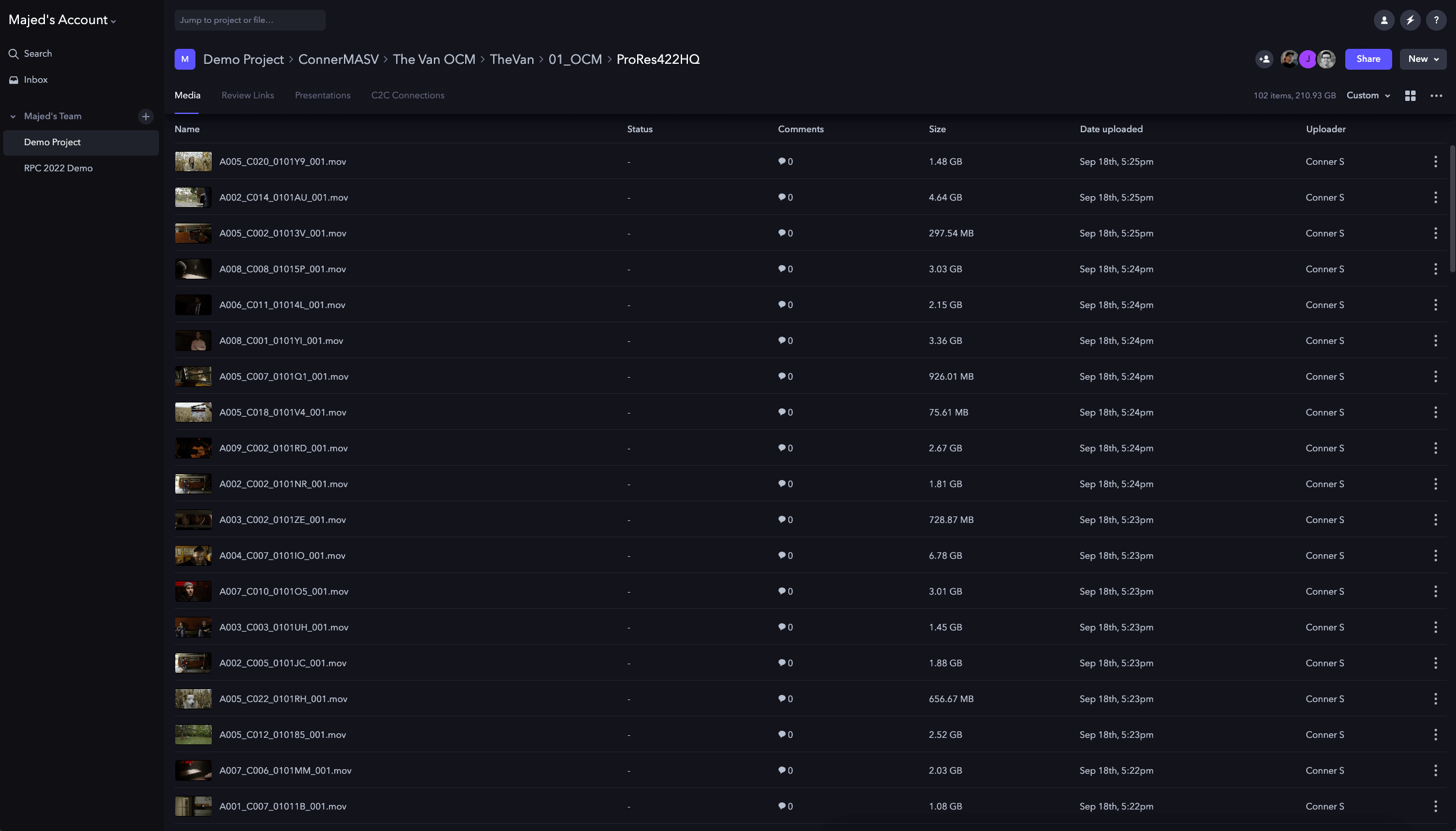
Task: Open the three-dot folder options menu
Action: tap(1436, 96)
